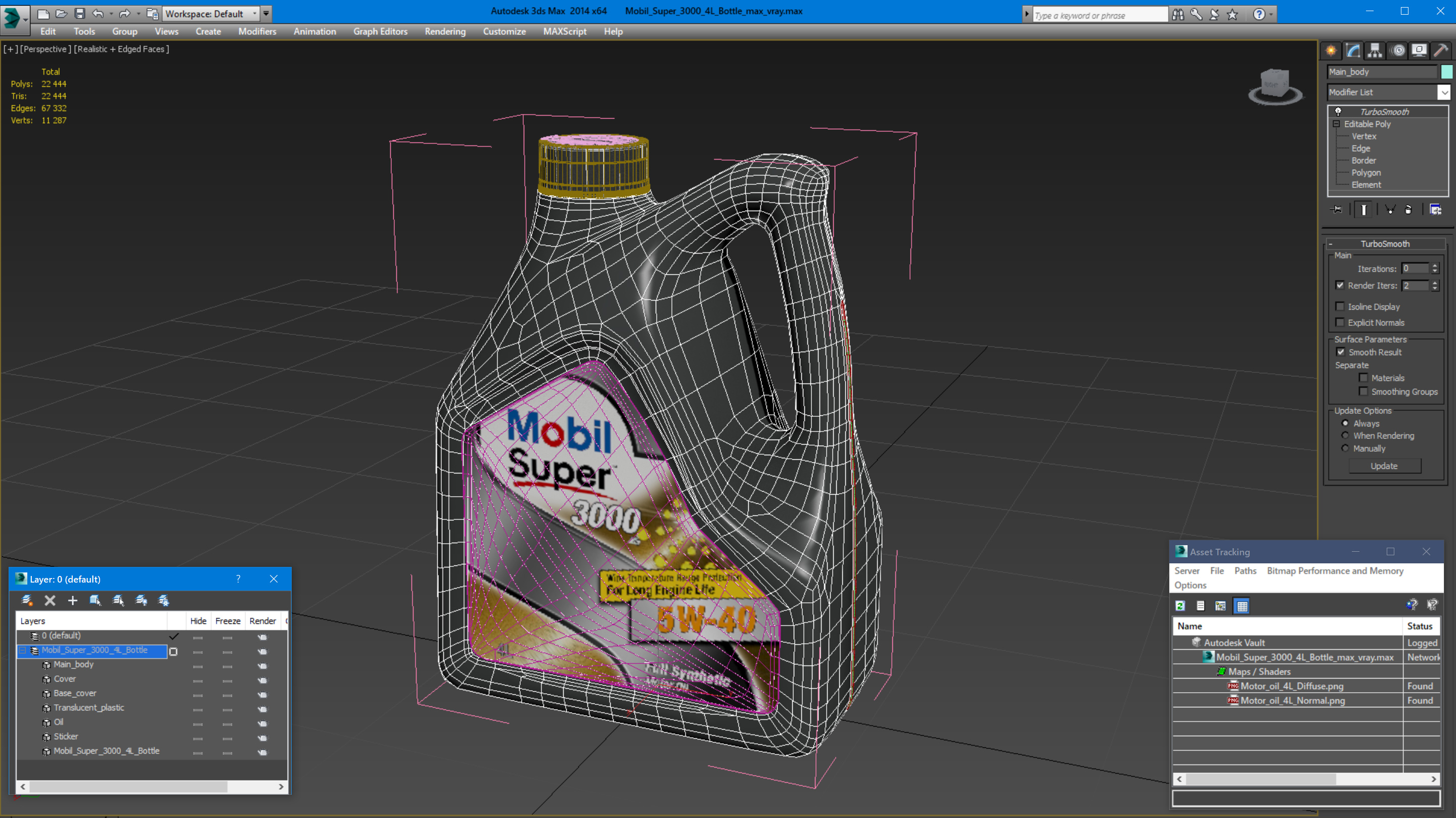1456x818 pixels.
Task: Increase Iterations spinner value
Action: (x=1435, y=266)
